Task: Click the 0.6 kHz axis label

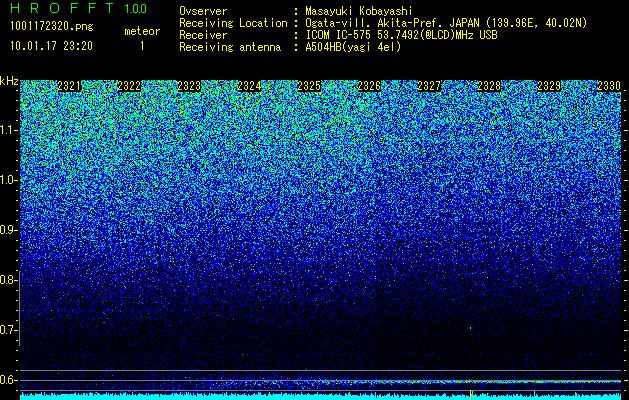Action: tap(7, 380)
